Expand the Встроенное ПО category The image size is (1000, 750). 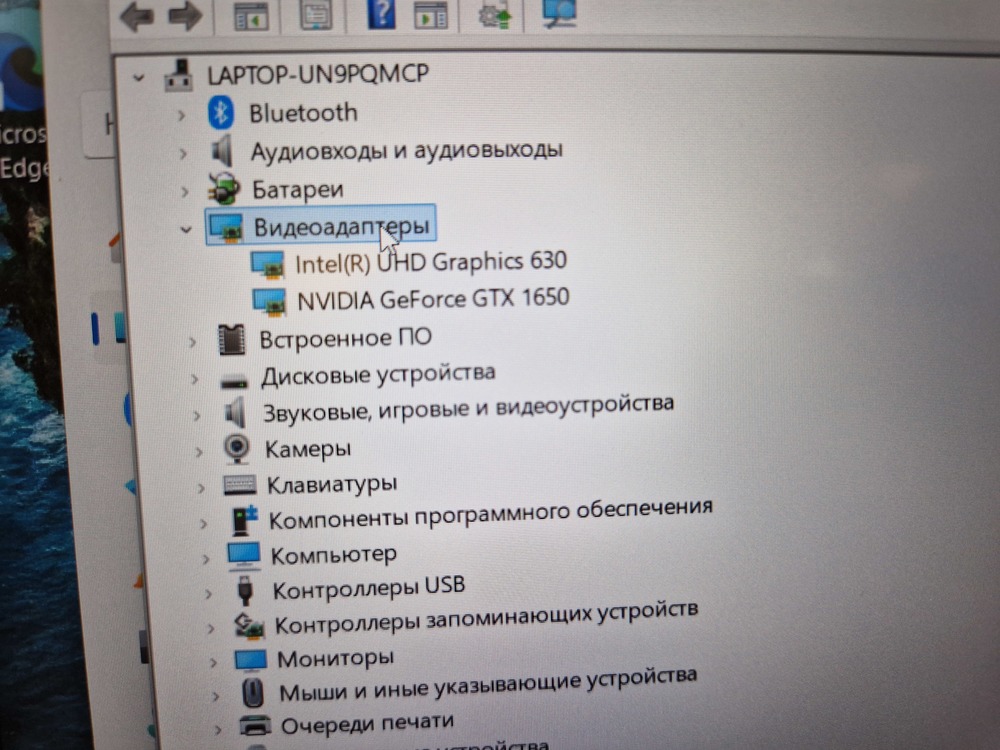coord(192,342)
